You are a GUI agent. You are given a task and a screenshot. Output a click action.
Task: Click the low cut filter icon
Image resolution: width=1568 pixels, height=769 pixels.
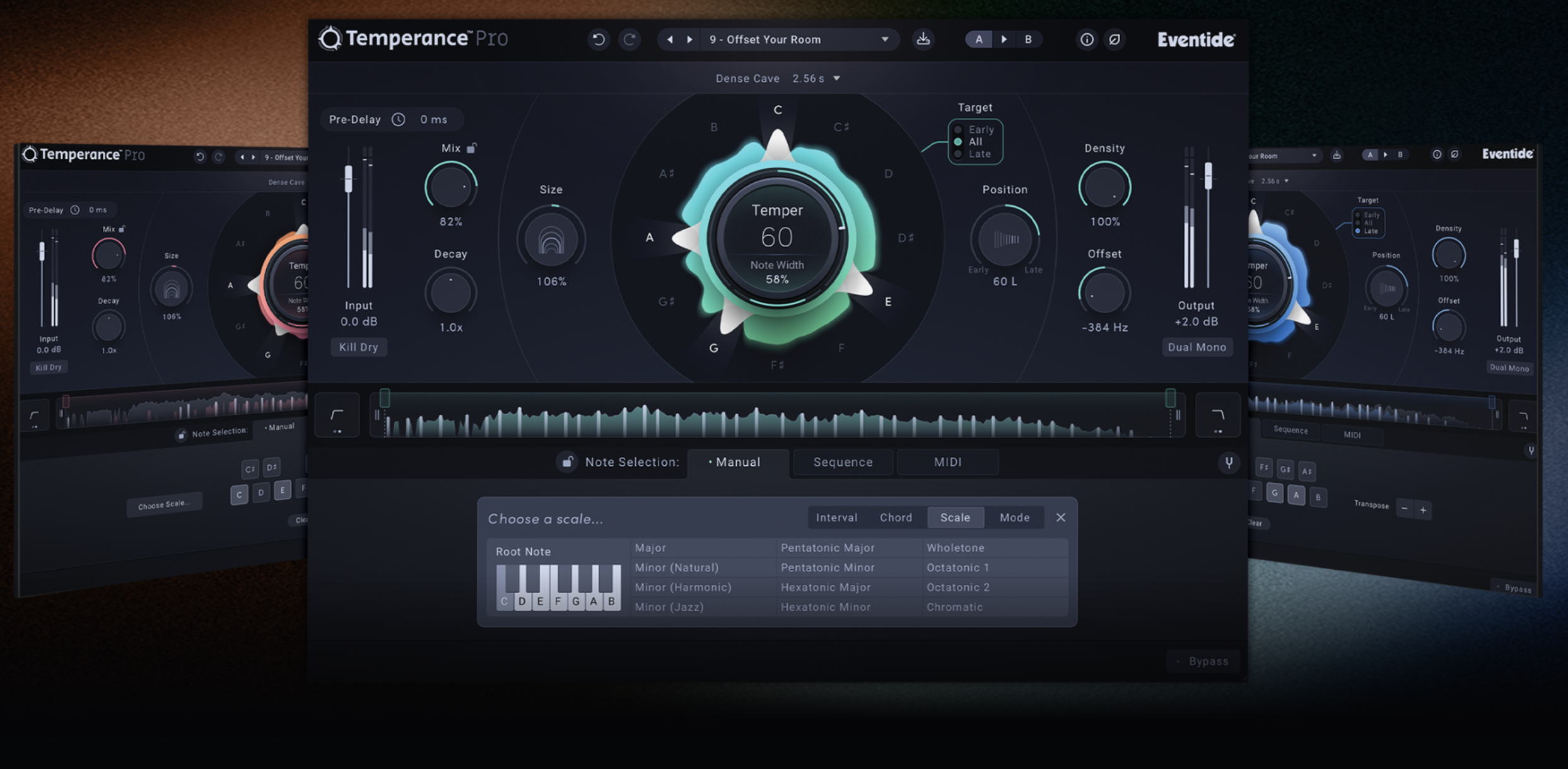pos(337,415)
